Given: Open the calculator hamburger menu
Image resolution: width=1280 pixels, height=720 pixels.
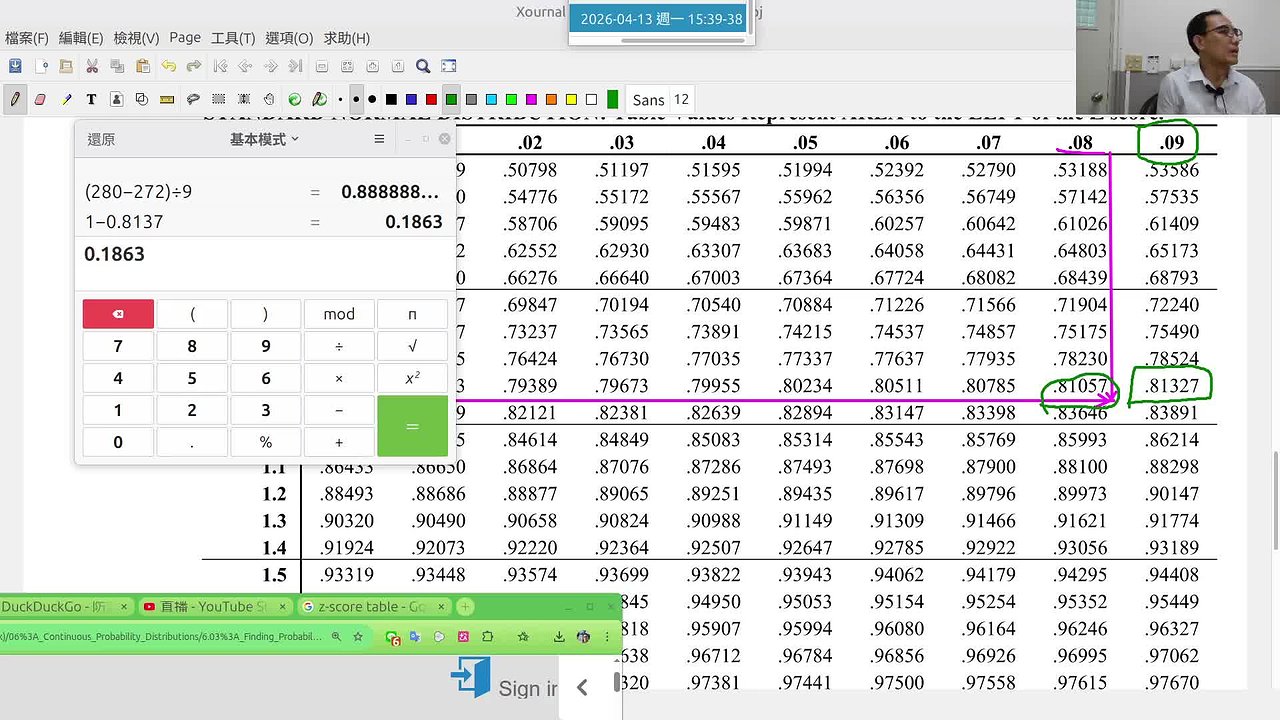Looking at the screenshot, I should 379,139.
